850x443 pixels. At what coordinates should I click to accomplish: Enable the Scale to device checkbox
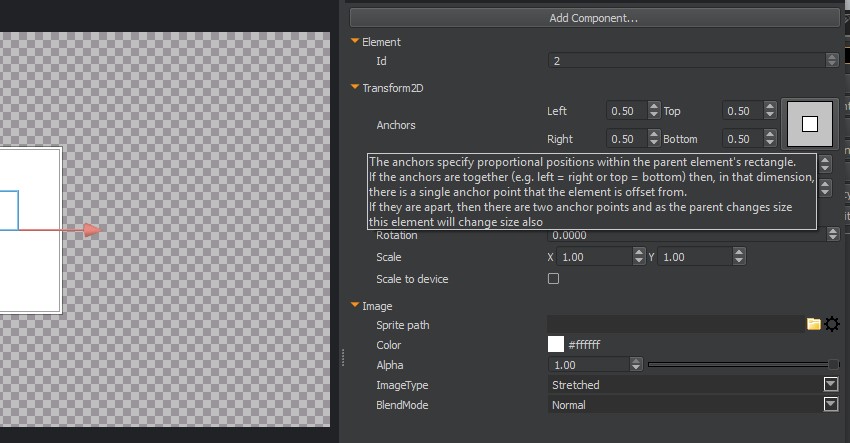point(553,279)
